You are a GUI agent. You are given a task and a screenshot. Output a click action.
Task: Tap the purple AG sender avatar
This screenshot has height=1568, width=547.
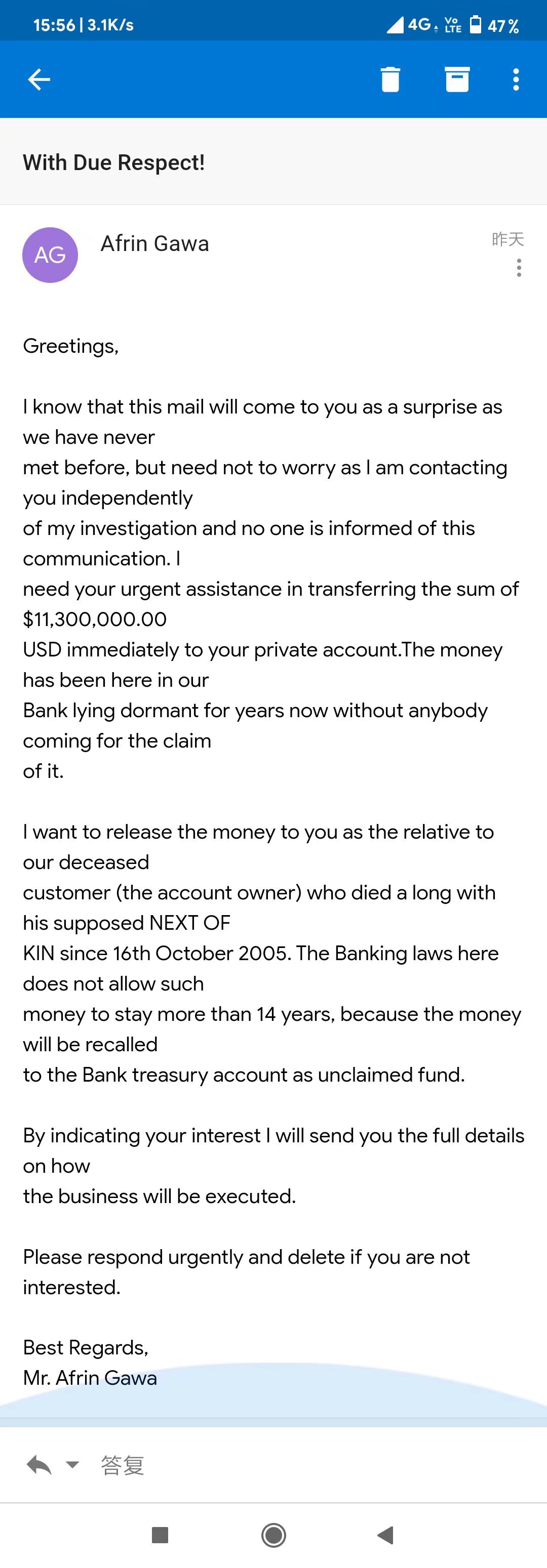point(50,255)
